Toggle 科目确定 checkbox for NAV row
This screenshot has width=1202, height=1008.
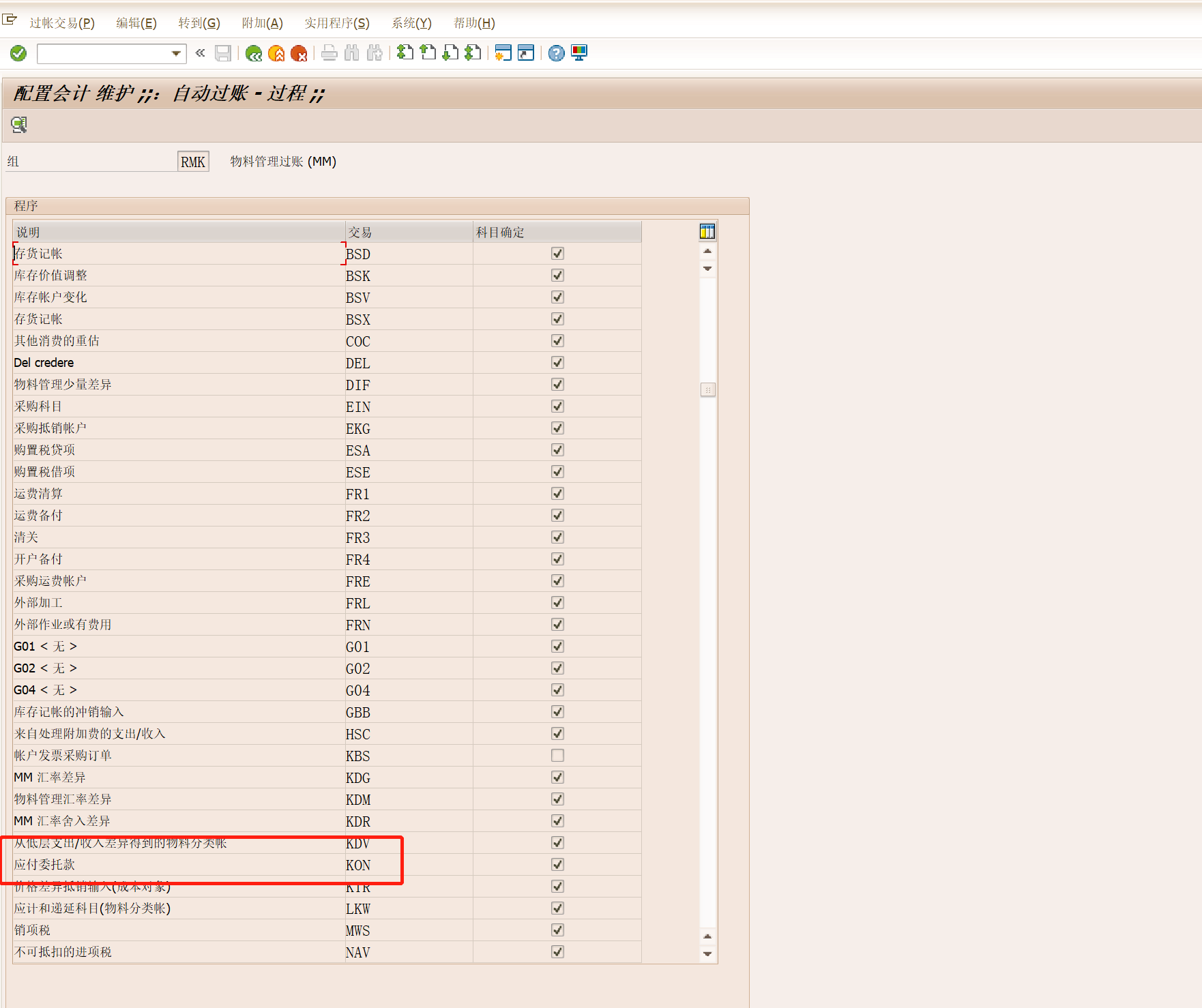pyautogui.click(x=557, y=952)
